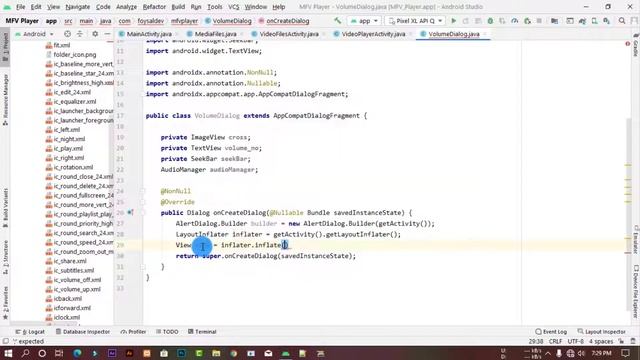
Task: Click the override gutter icon at line 26
Action: point(130,212)
